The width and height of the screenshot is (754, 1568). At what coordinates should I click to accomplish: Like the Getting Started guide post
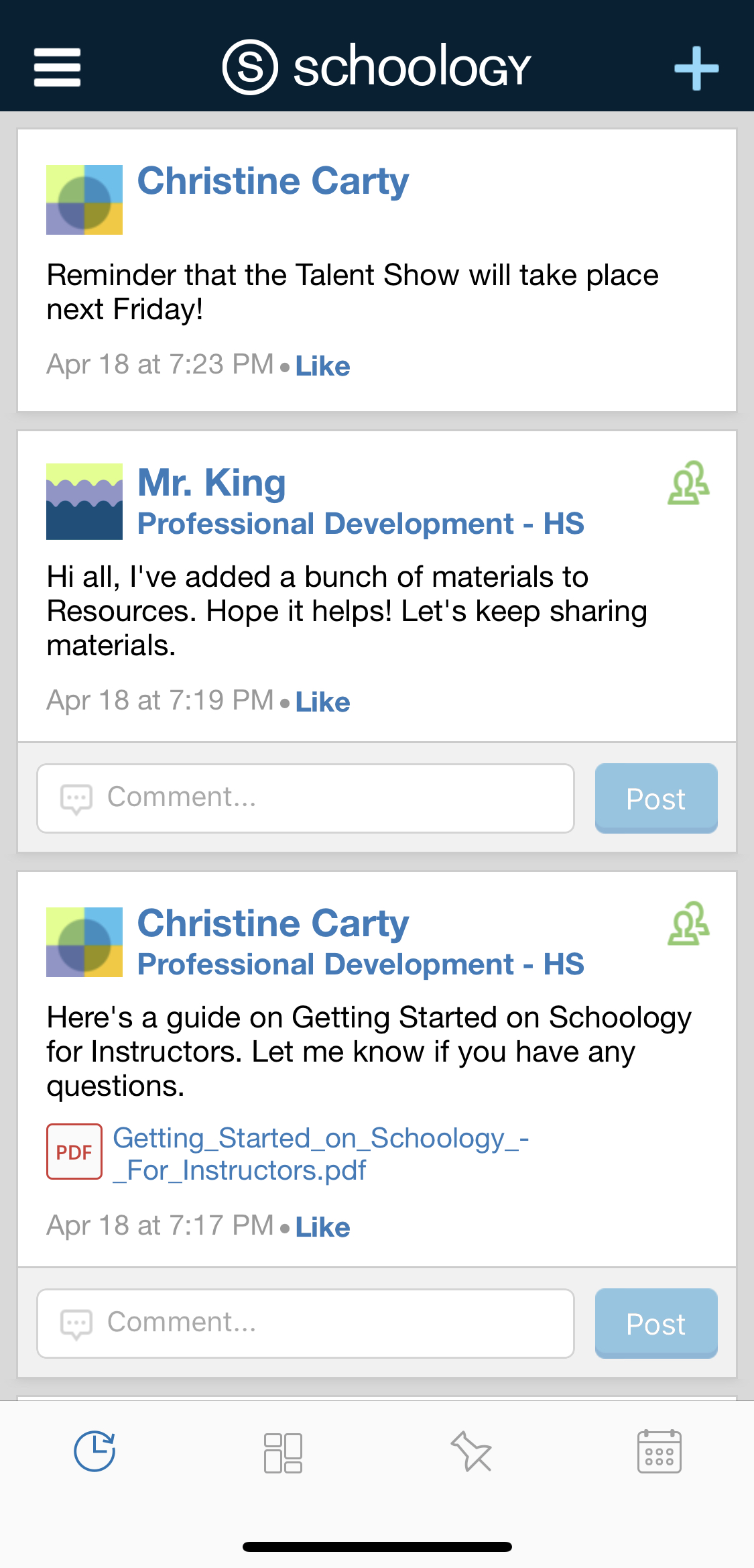[x=322, y=1227]
